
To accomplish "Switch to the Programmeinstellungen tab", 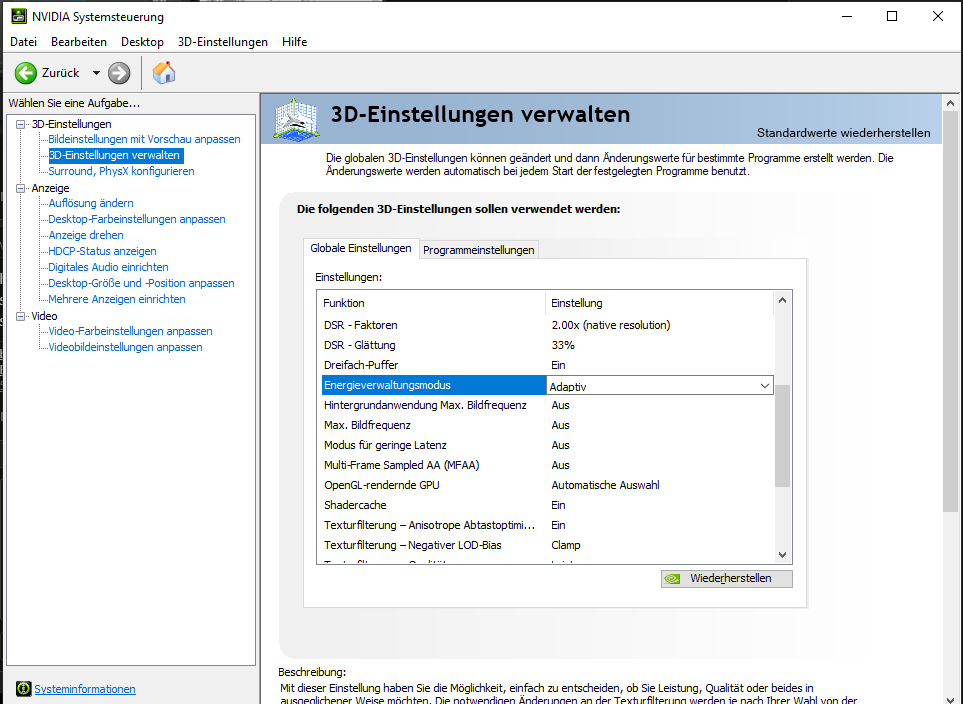I will [478, 250].
